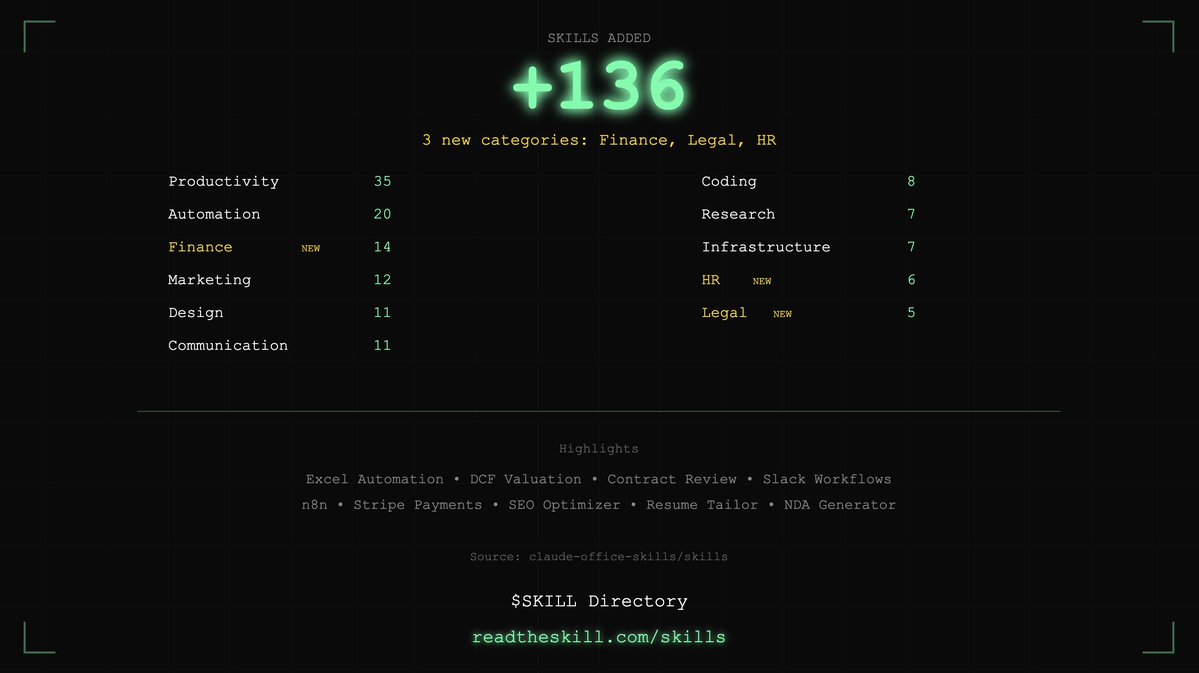Select the Design category label
Viewport: 1199px width, 673px height.
196,313
